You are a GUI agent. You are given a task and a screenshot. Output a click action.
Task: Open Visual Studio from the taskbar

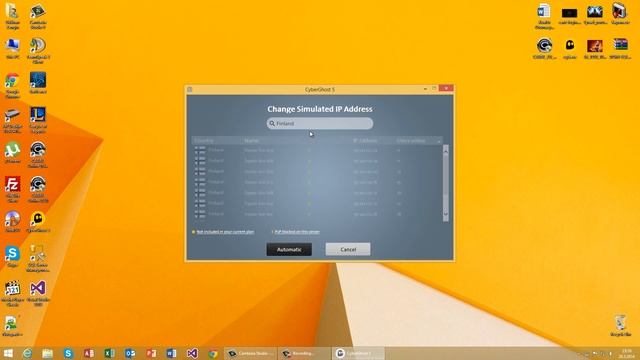click(192, 353)
